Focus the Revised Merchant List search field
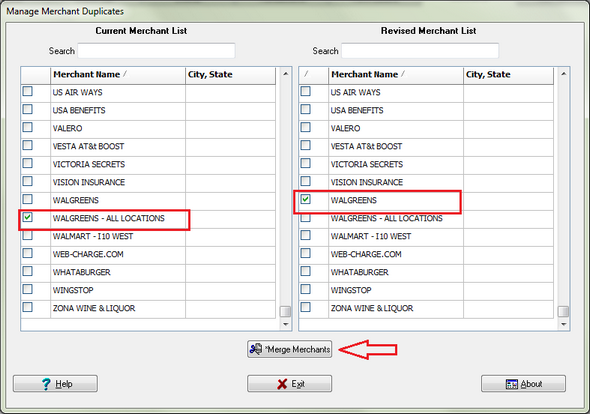This screenshot has height=414, width=590. 420,51
